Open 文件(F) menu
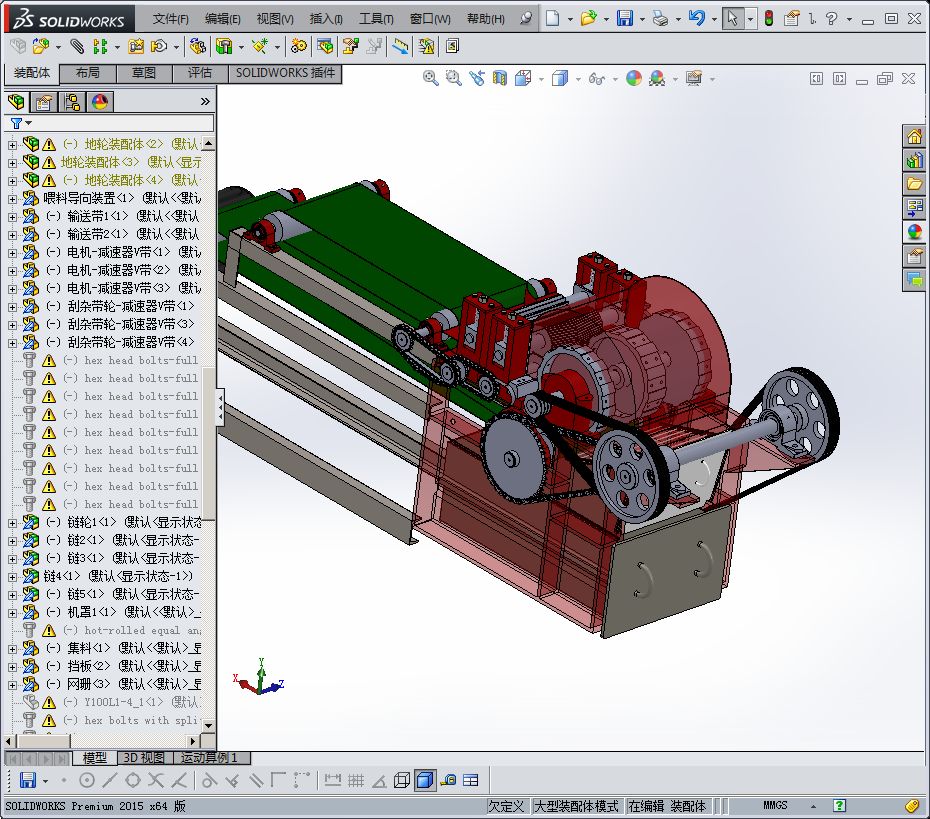Viewport: 930px width, 819px height. point(171,19)
